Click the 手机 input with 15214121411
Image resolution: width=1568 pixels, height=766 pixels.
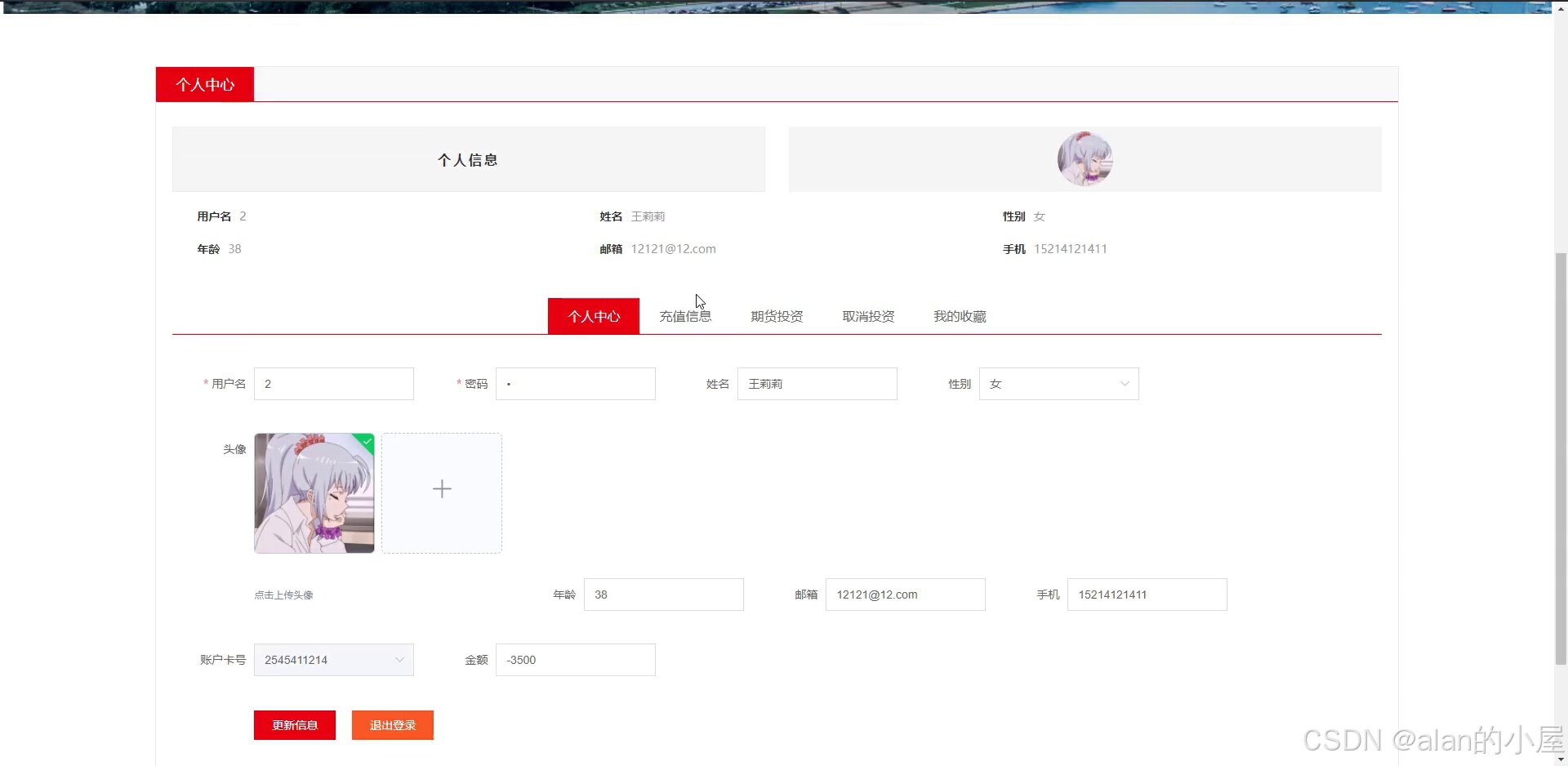point(1147,595)
